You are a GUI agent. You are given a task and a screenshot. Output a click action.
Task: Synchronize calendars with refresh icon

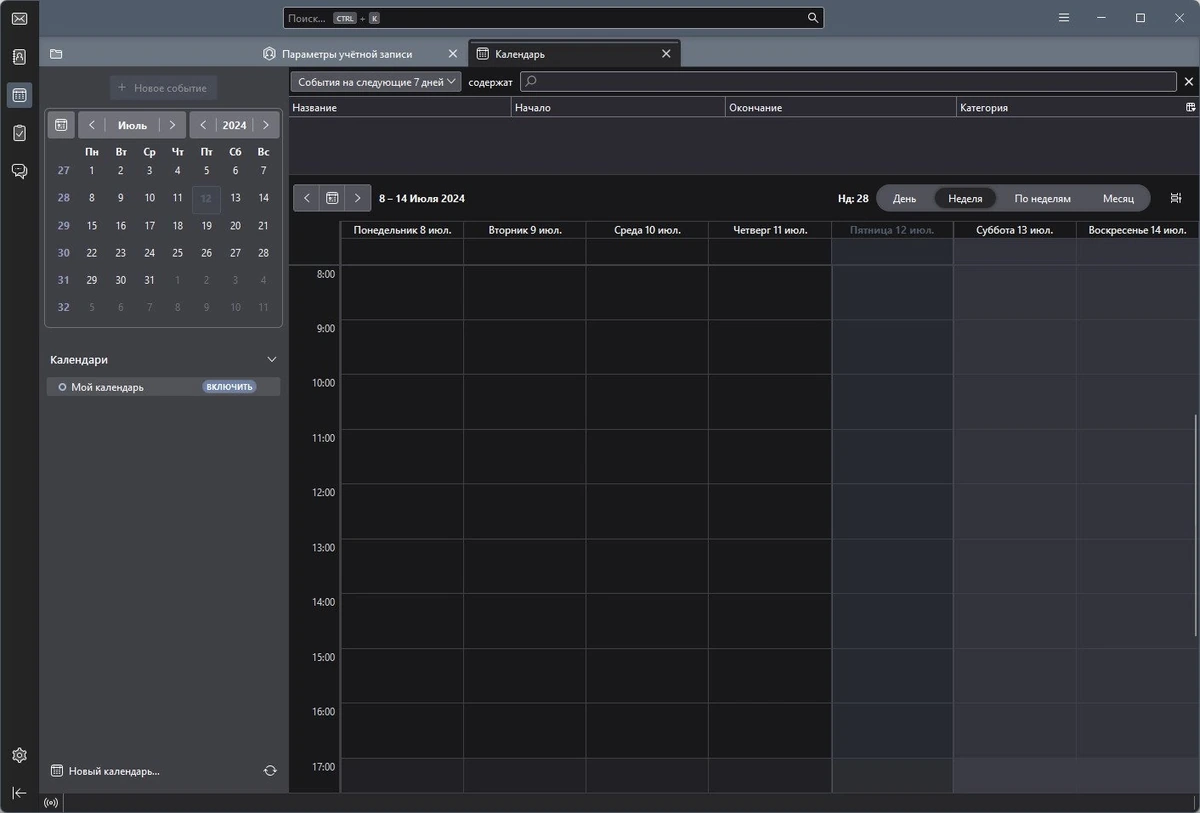click(270, 771)
